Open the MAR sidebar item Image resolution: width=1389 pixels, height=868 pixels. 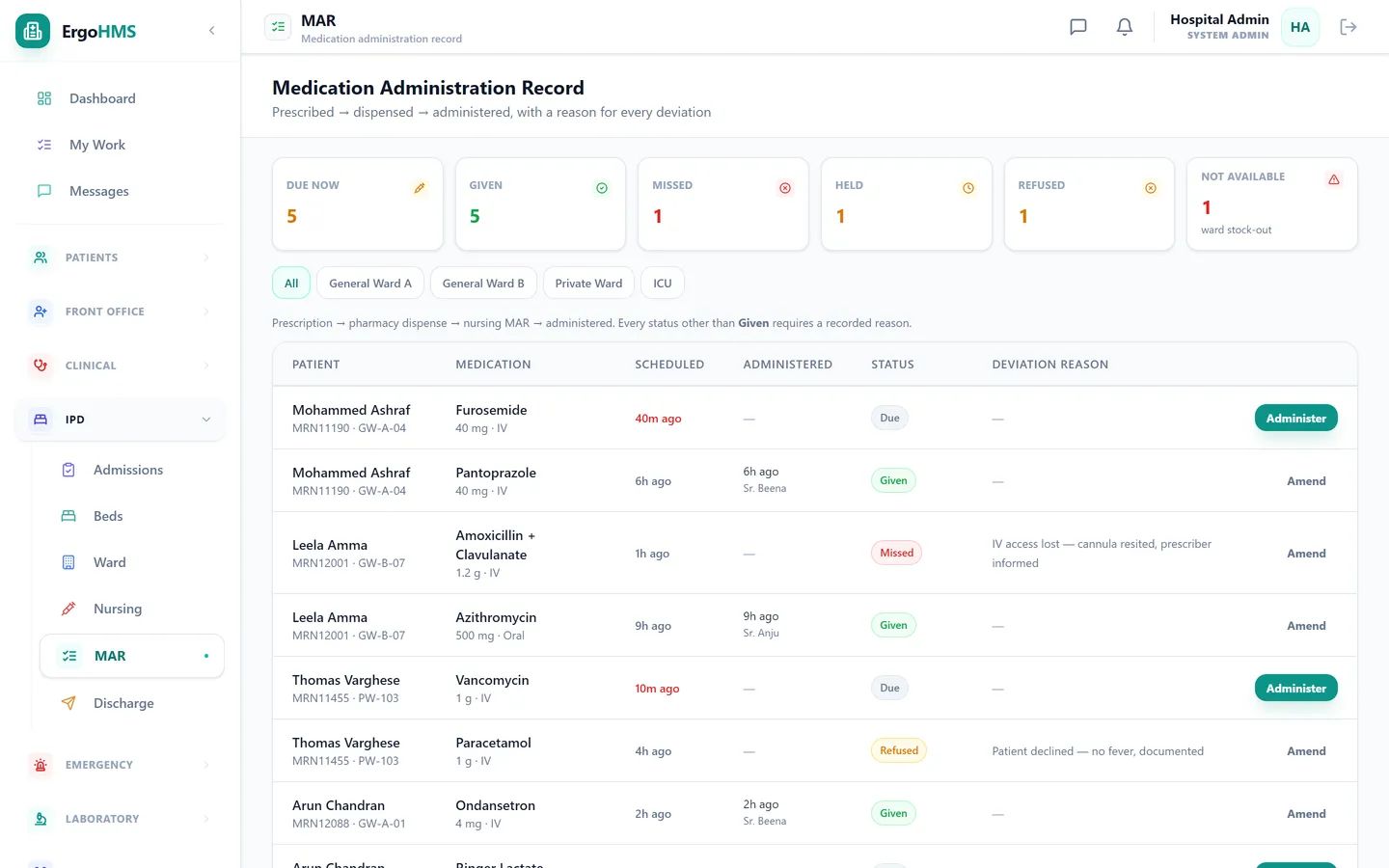(x=132, y=656)
